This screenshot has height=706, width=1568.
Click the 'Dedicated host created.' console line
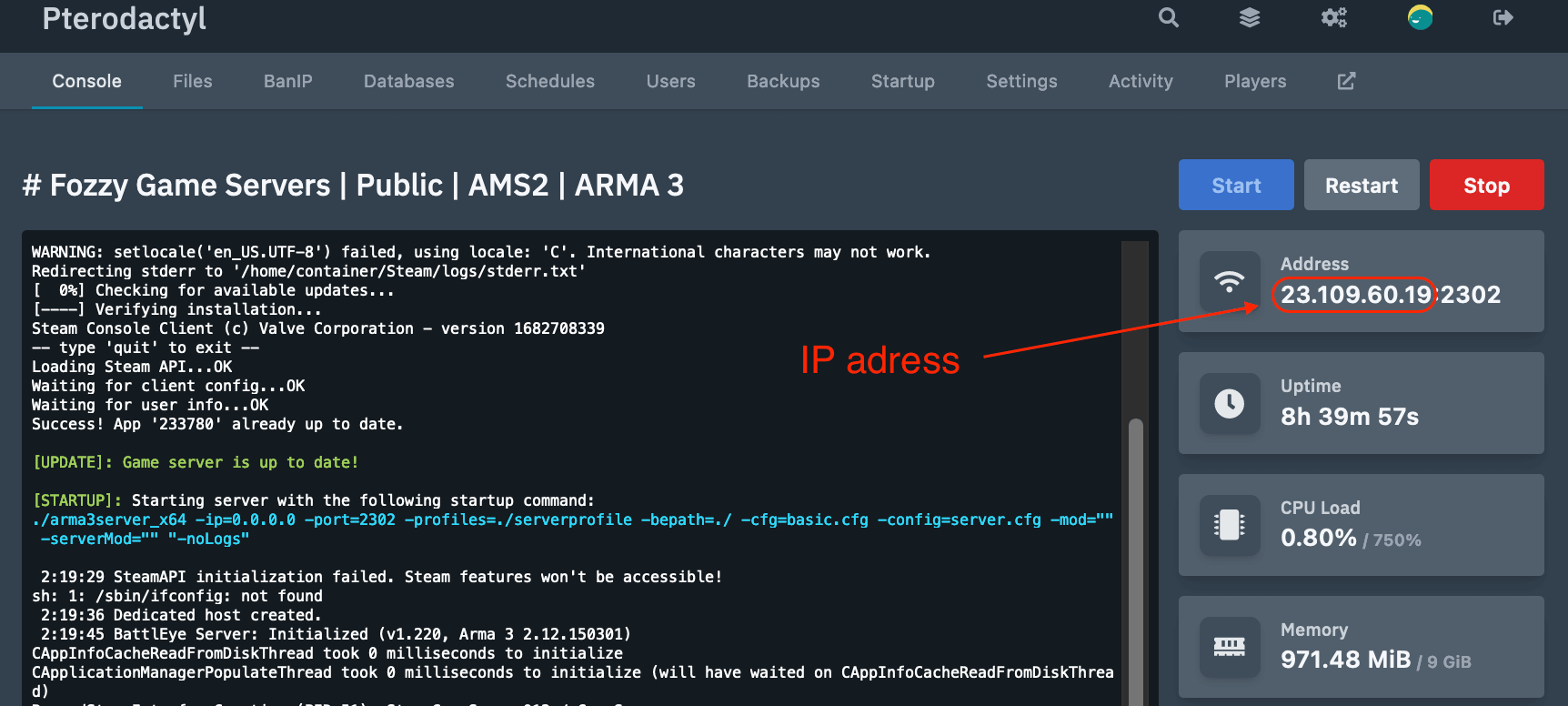pos(181,615)
